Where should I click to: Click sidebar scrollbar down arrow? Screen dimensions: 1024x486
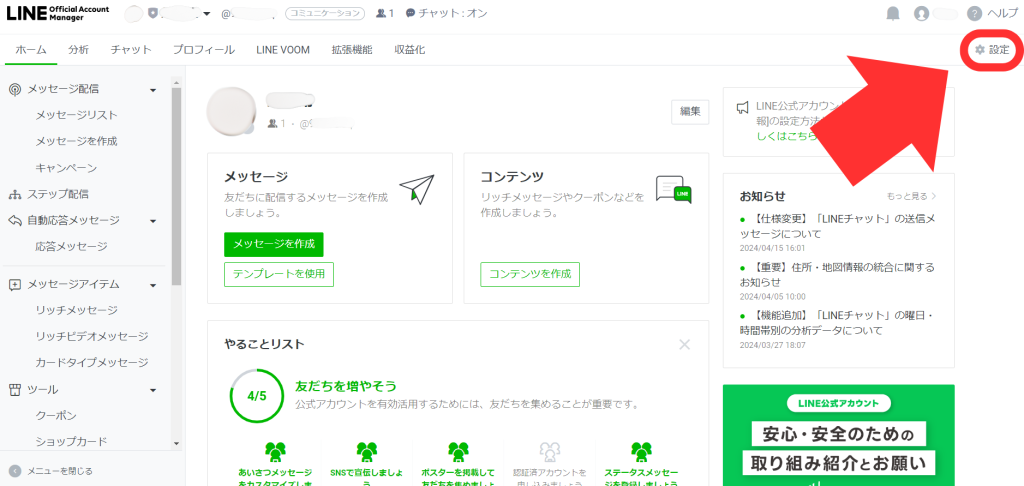point(176,443)
